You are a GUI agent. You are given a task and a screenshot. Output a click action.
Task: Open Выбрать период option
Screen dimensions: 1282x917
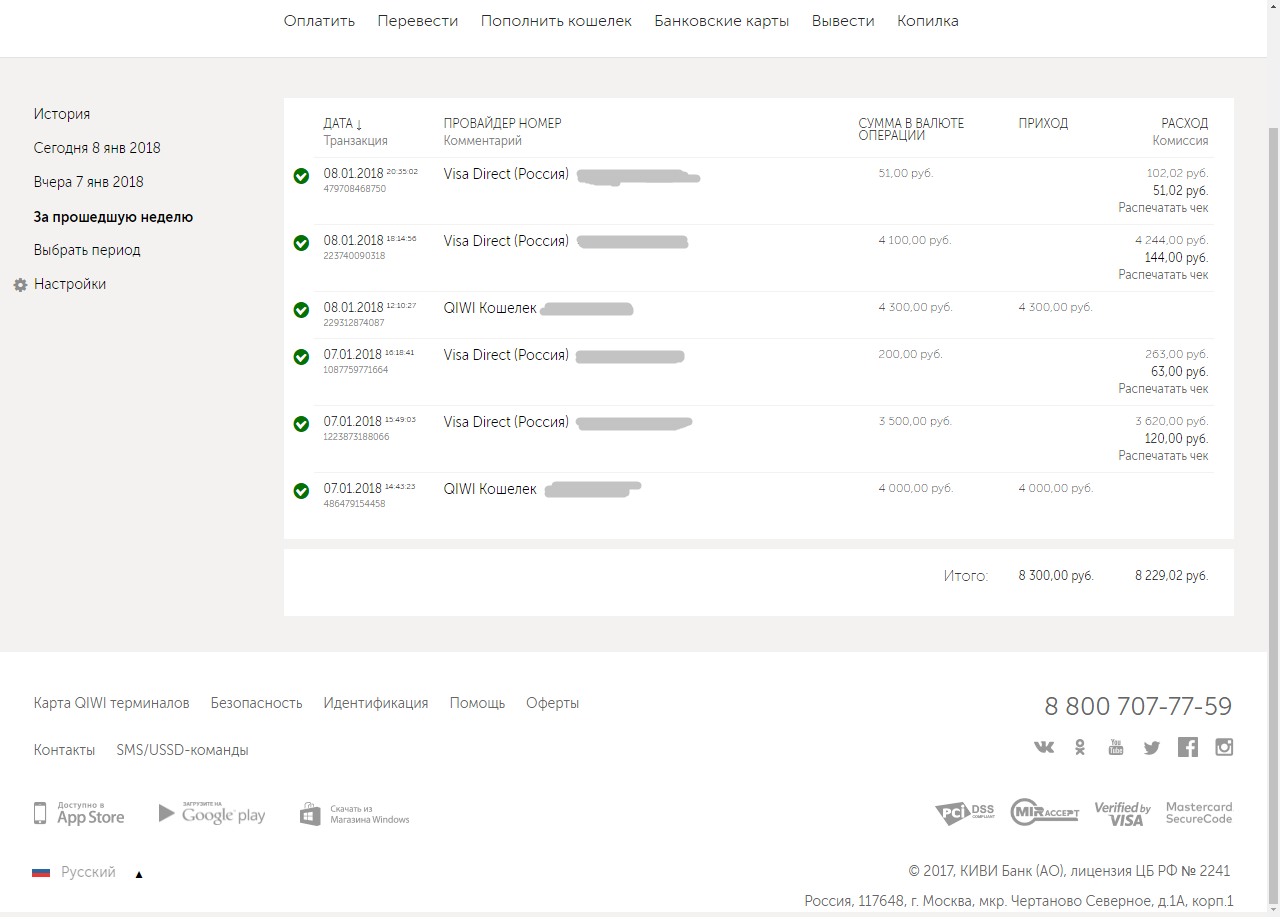[87, 250]
